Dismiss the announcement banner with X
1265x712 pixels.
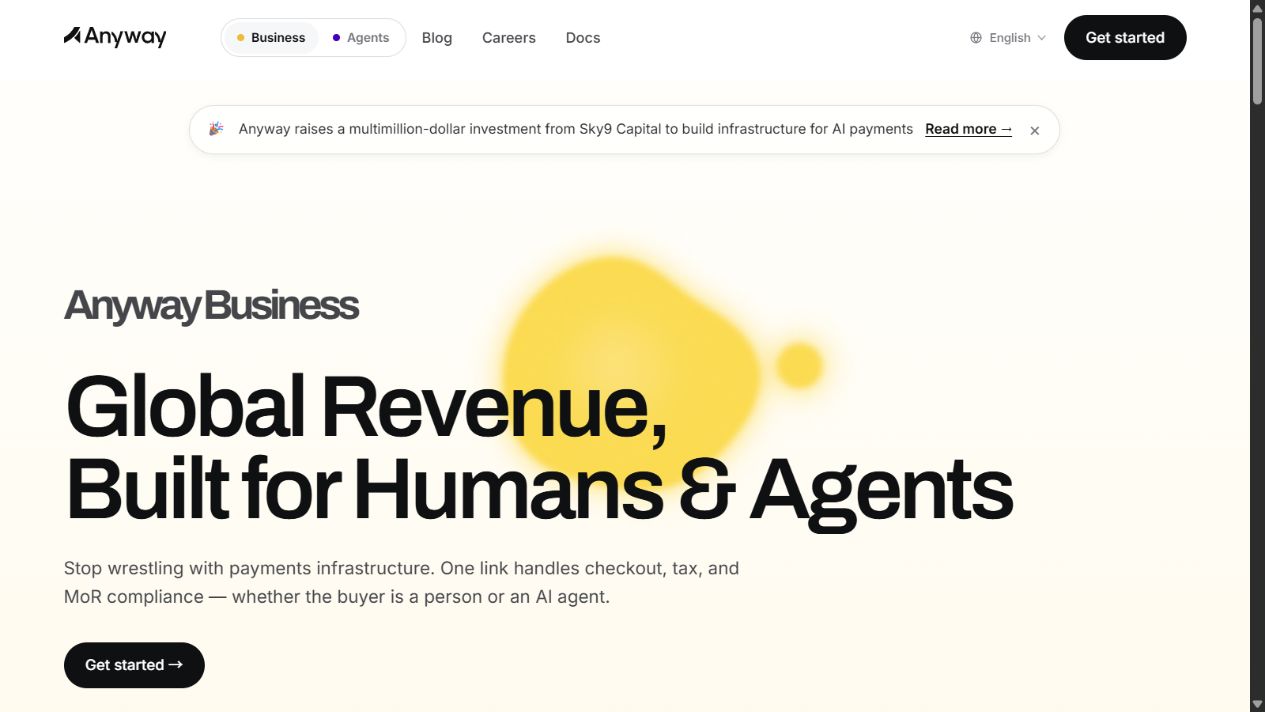[1035, 130]
